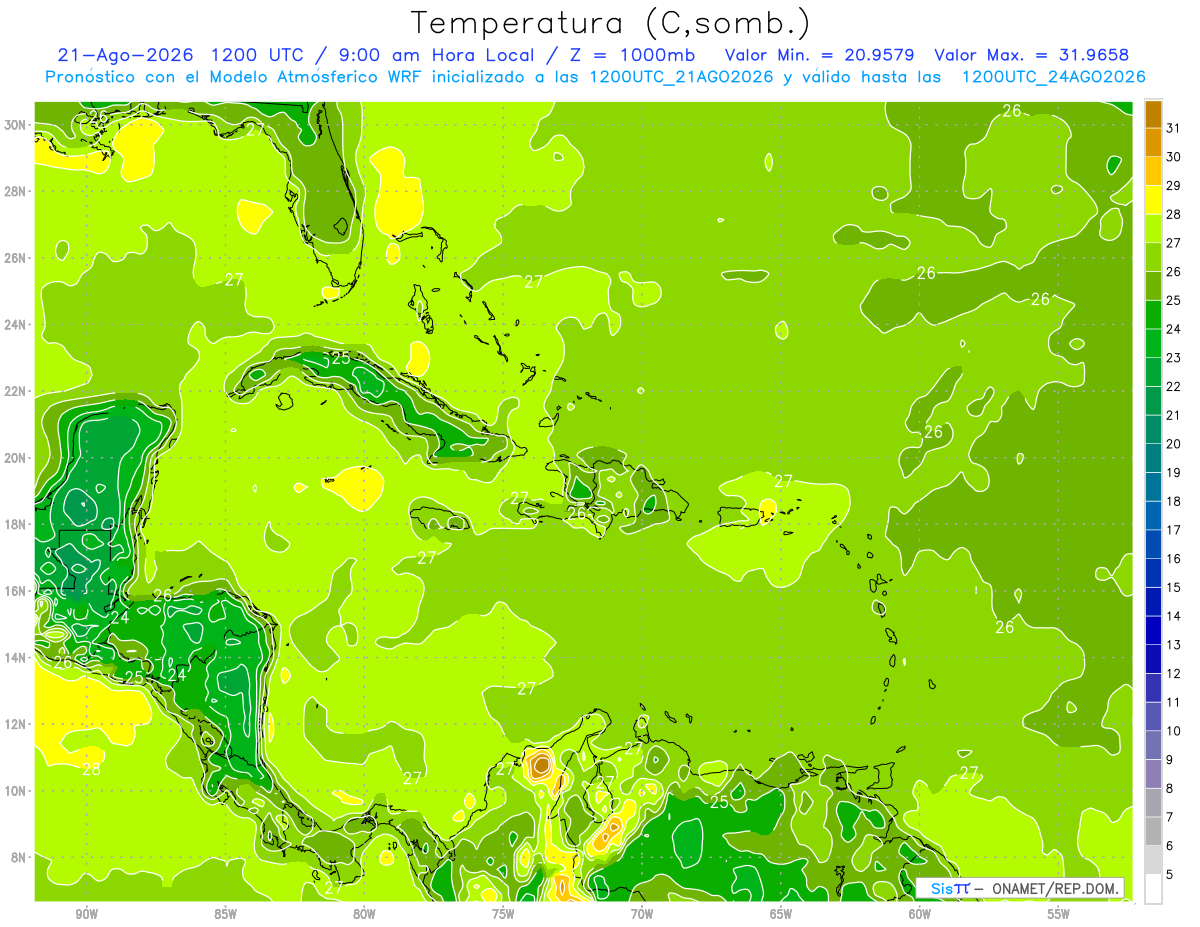Click the title "Temperatura (C,somb.)"
The height and width of the screenshot is (927, 1200).
(610, 23)
